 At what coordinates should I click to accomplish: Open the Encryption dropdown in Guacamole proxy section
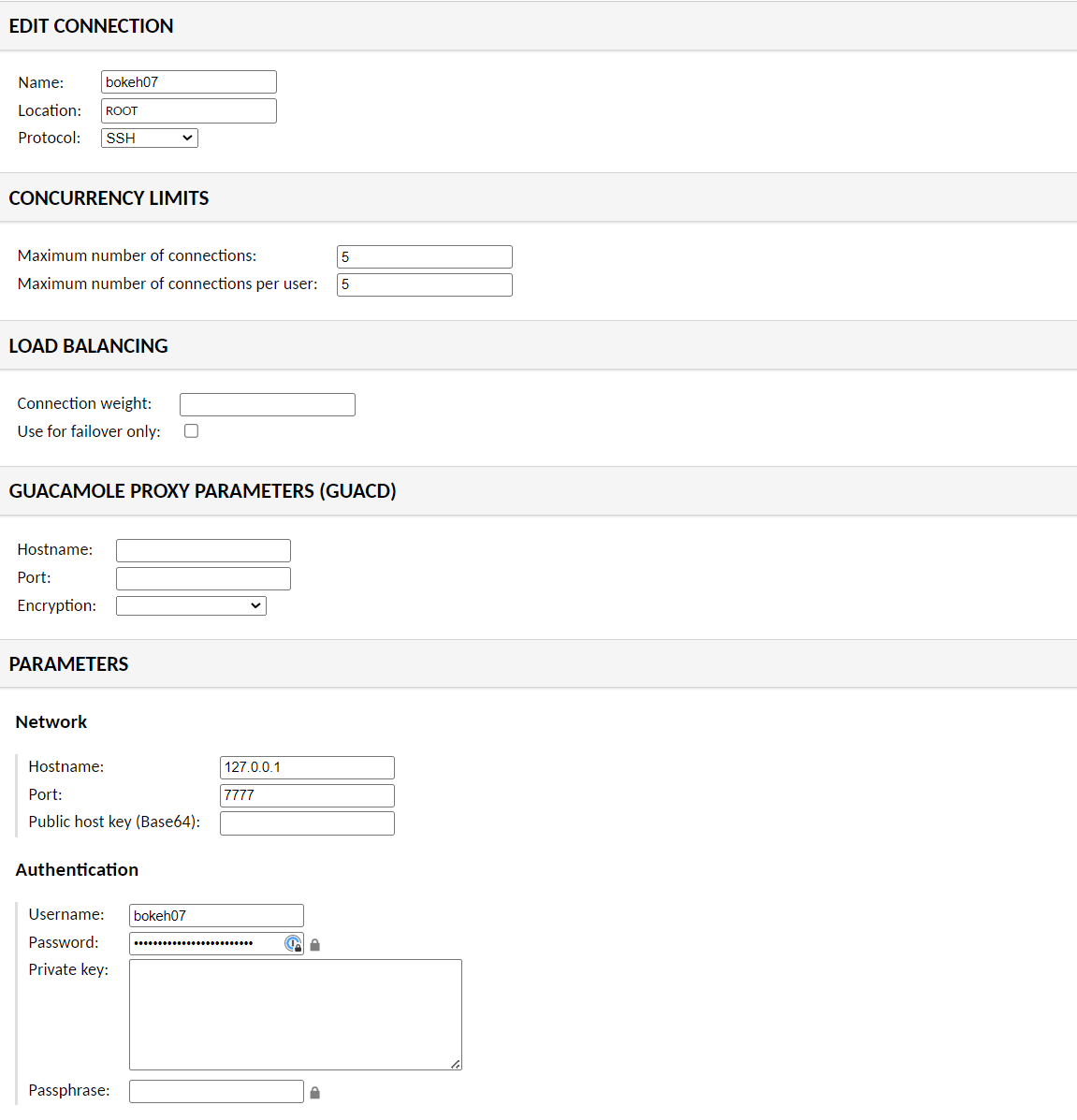click(190, 605)
